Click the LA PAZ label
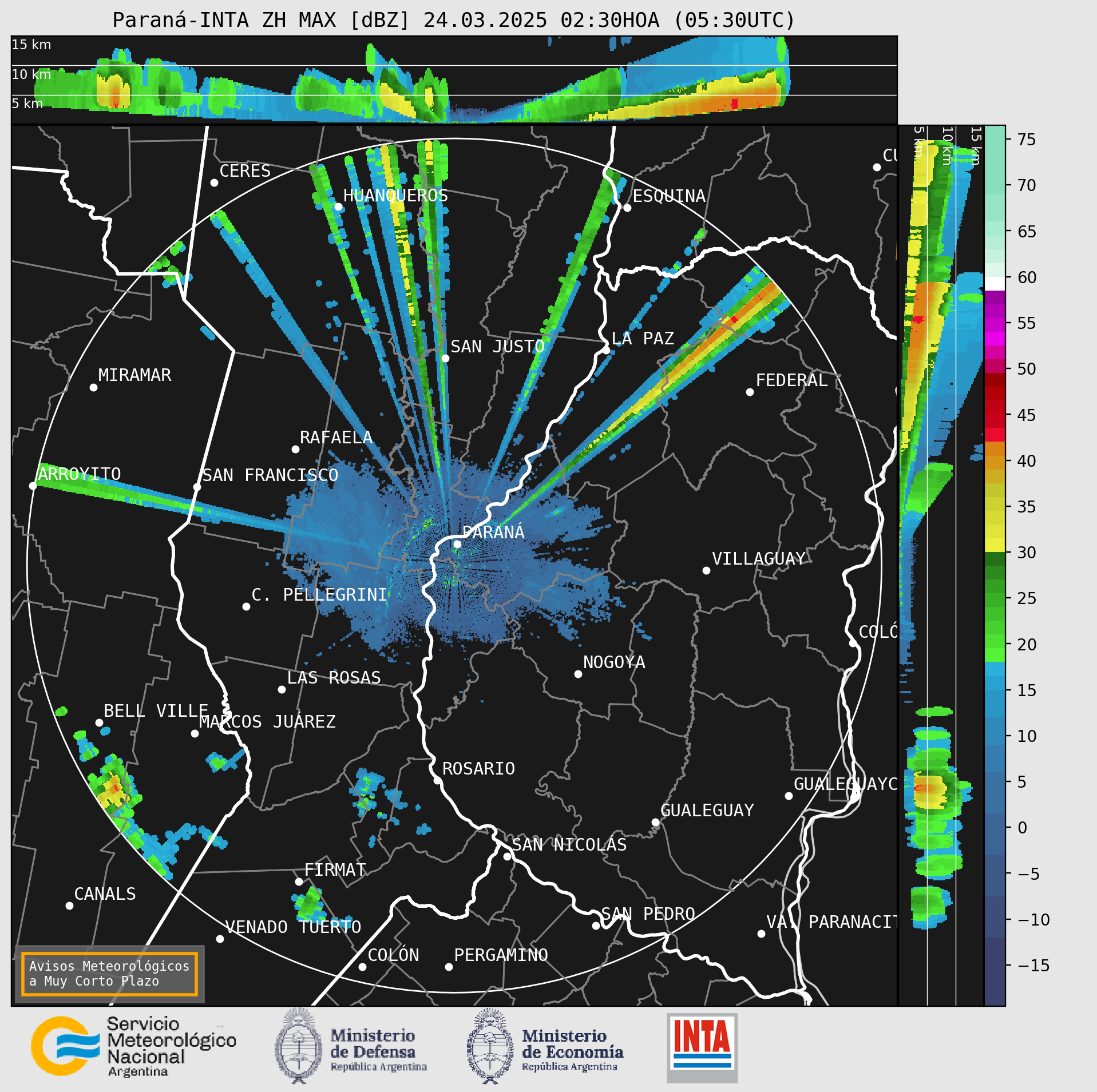Viewport: 1097px width, 1092px height. 643,338
